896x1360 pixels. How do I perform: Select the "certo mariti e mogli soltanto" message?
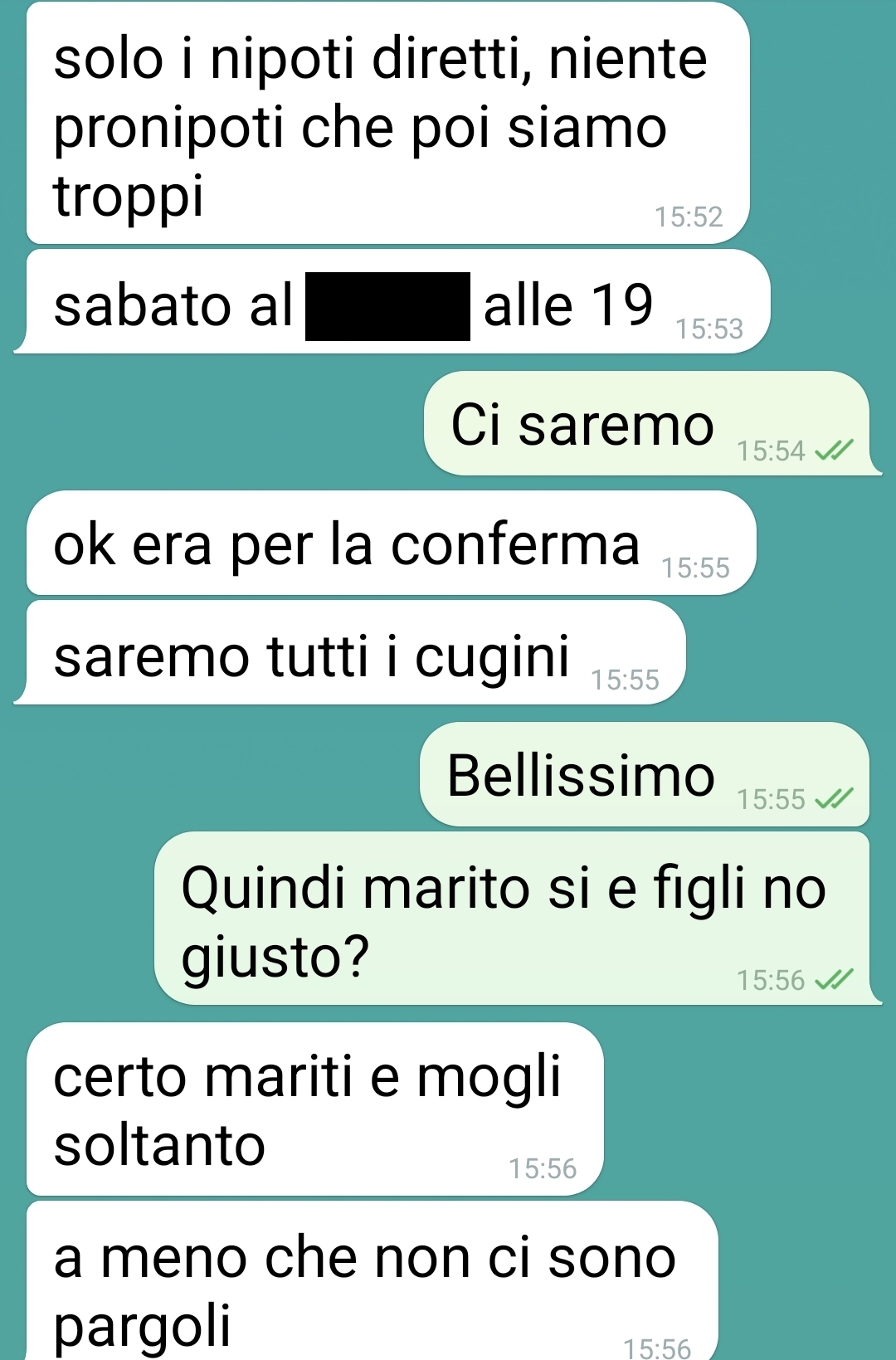coord(315,1109)
